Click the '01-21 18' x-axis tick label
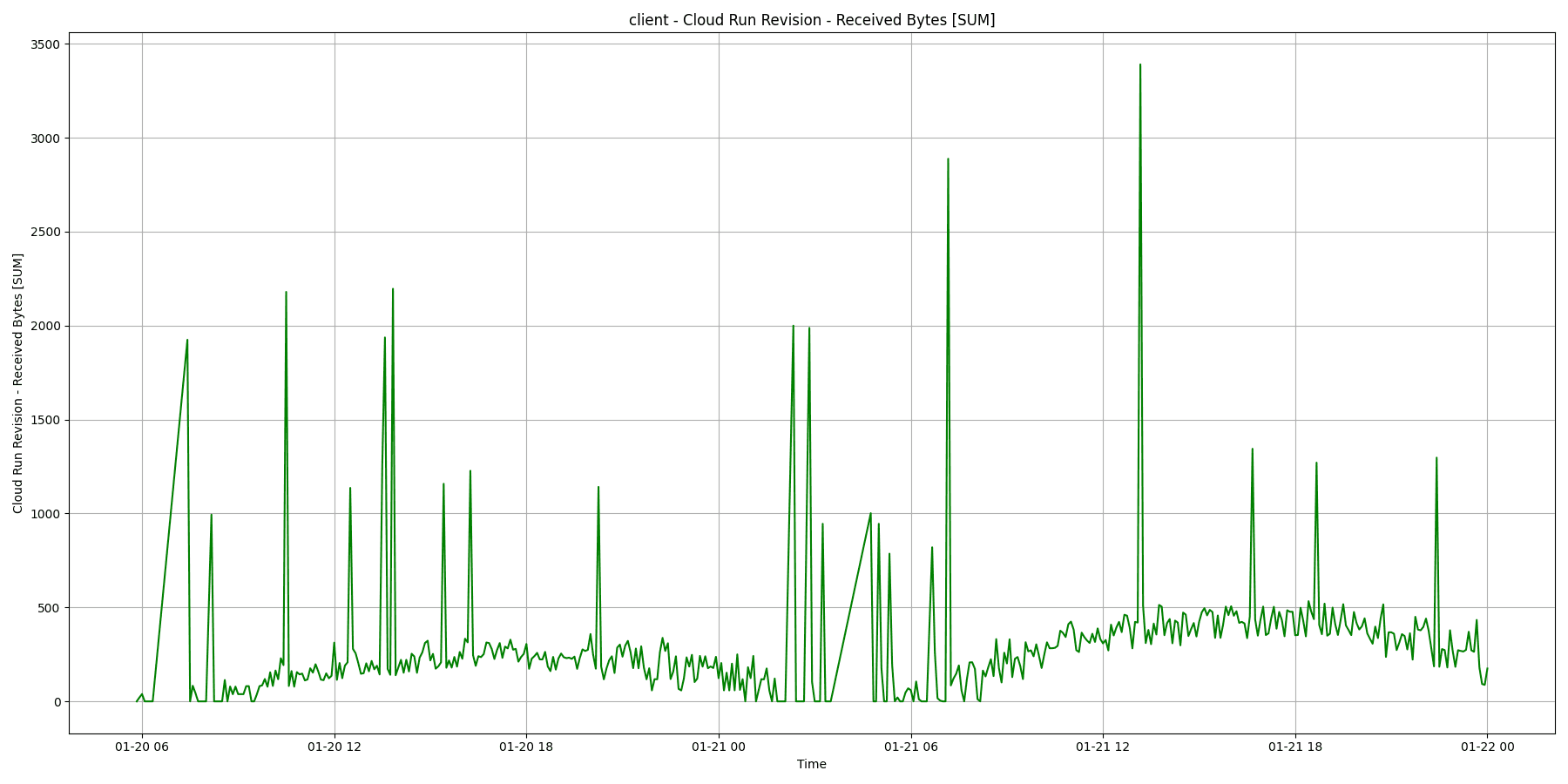Image resolution: width=1568 pixels, height=784 pixels. click(x=1295, y=747)
